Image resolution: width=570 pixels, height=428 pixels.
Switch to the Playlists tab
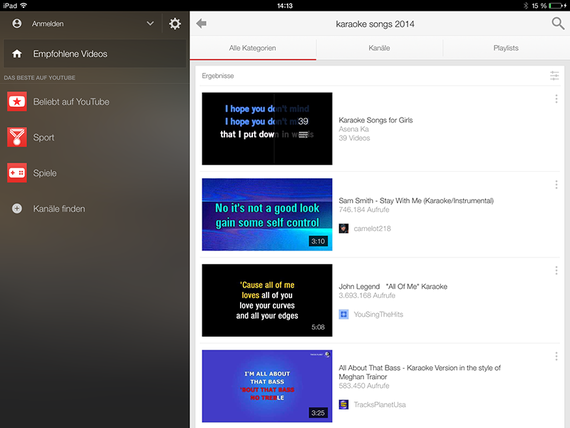(506, 48)
